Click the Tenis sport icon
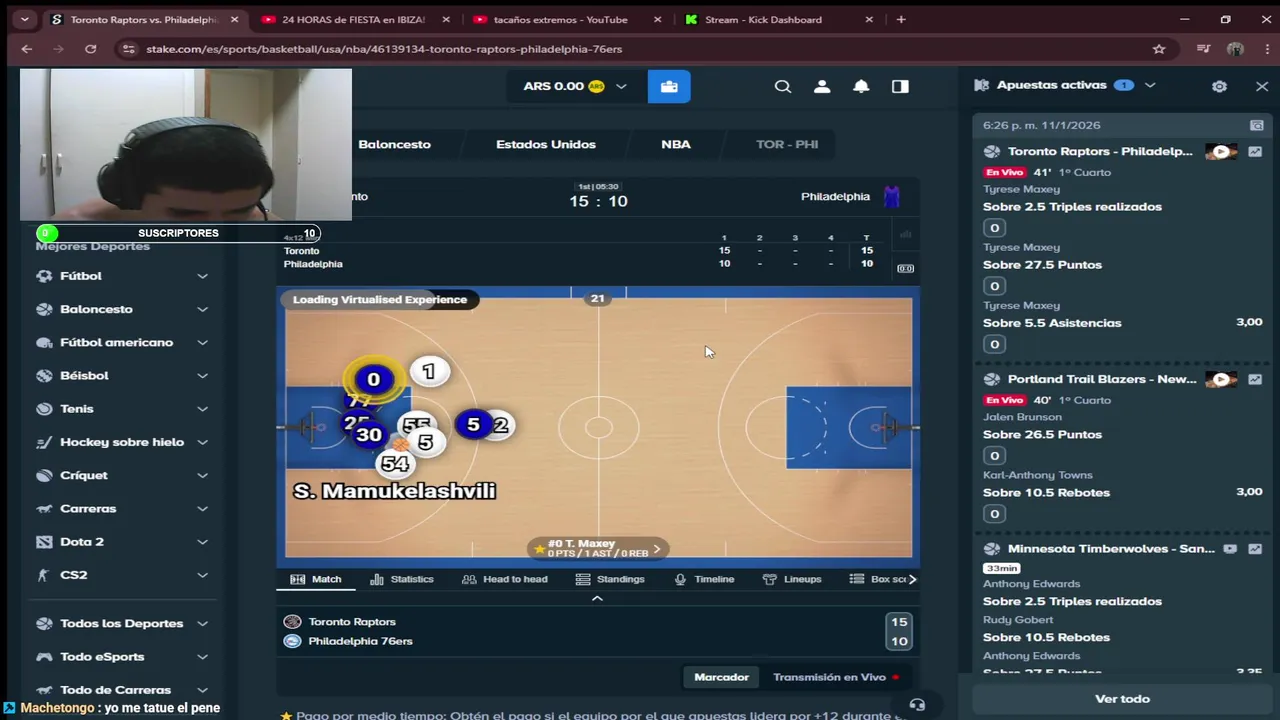This screenshot has height=720, width=1280. [x=44, y=409]
